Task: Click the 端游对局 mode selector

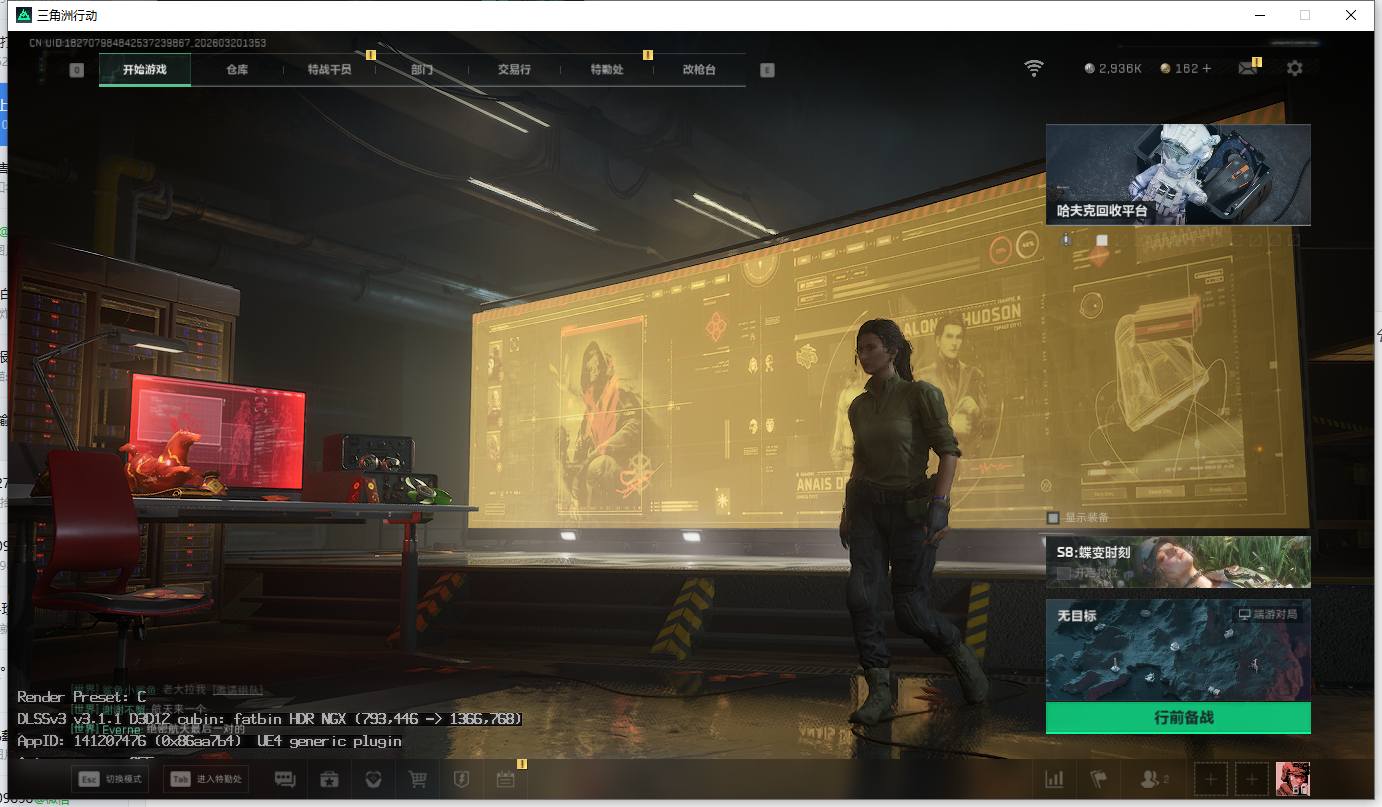Action: click(x=1267, y=614)
